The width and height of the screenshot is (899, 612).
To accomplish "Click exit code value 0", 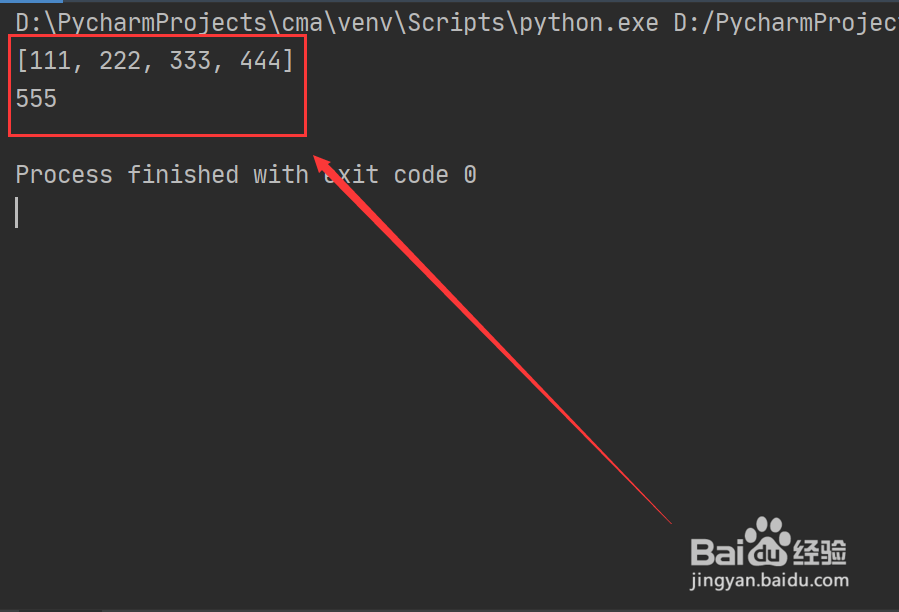I will (470, 175).
